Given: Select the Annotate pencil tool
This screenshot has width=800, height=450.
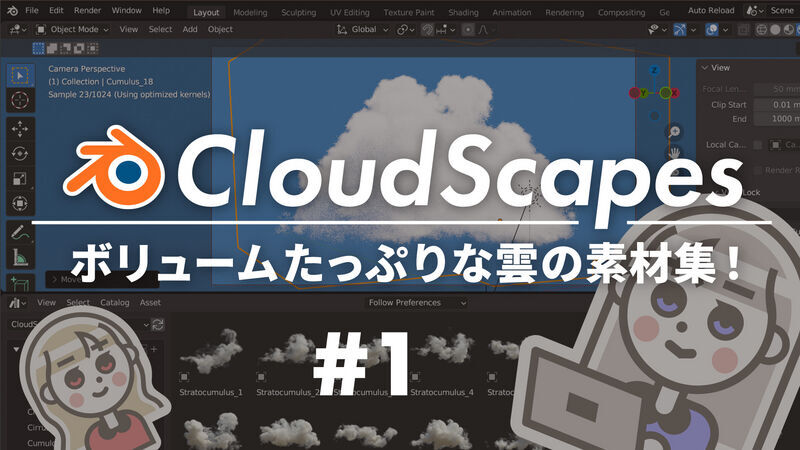Looking at the screenshot, I should [20, 232].
